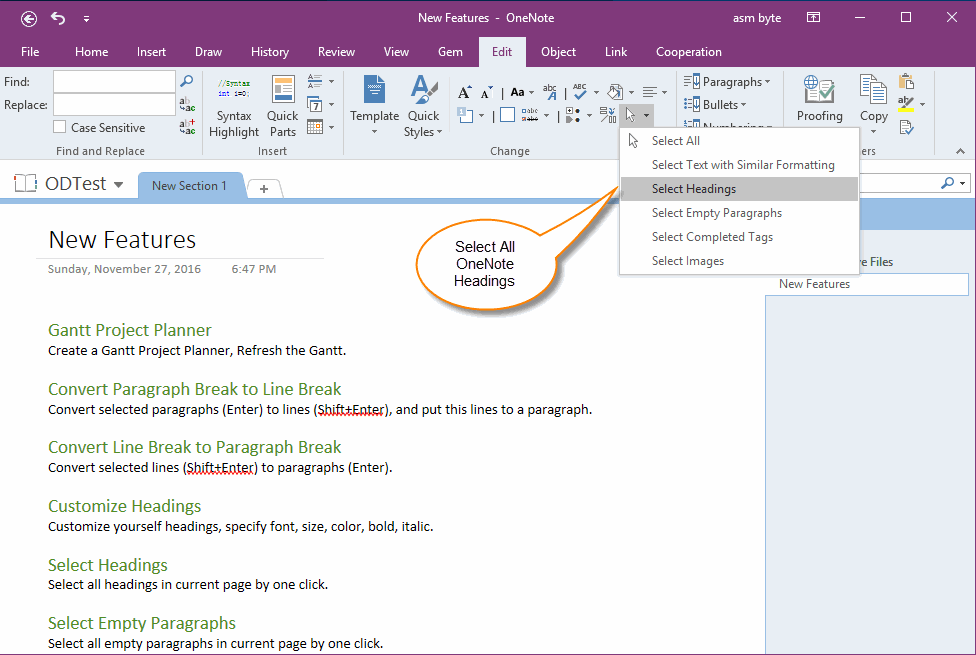Click the ABC spell check icon
Image resolution: width=976 pixels, height=655 pixels.
[x=580, y=92]
